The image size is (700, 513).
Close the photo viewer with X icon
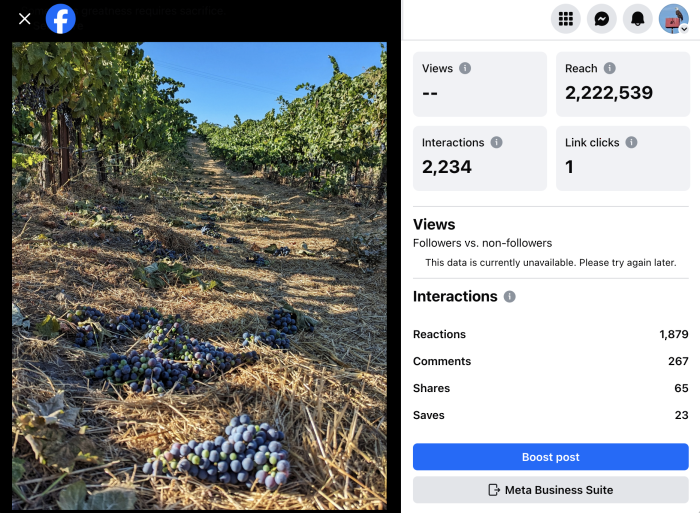tap(25, 19)
